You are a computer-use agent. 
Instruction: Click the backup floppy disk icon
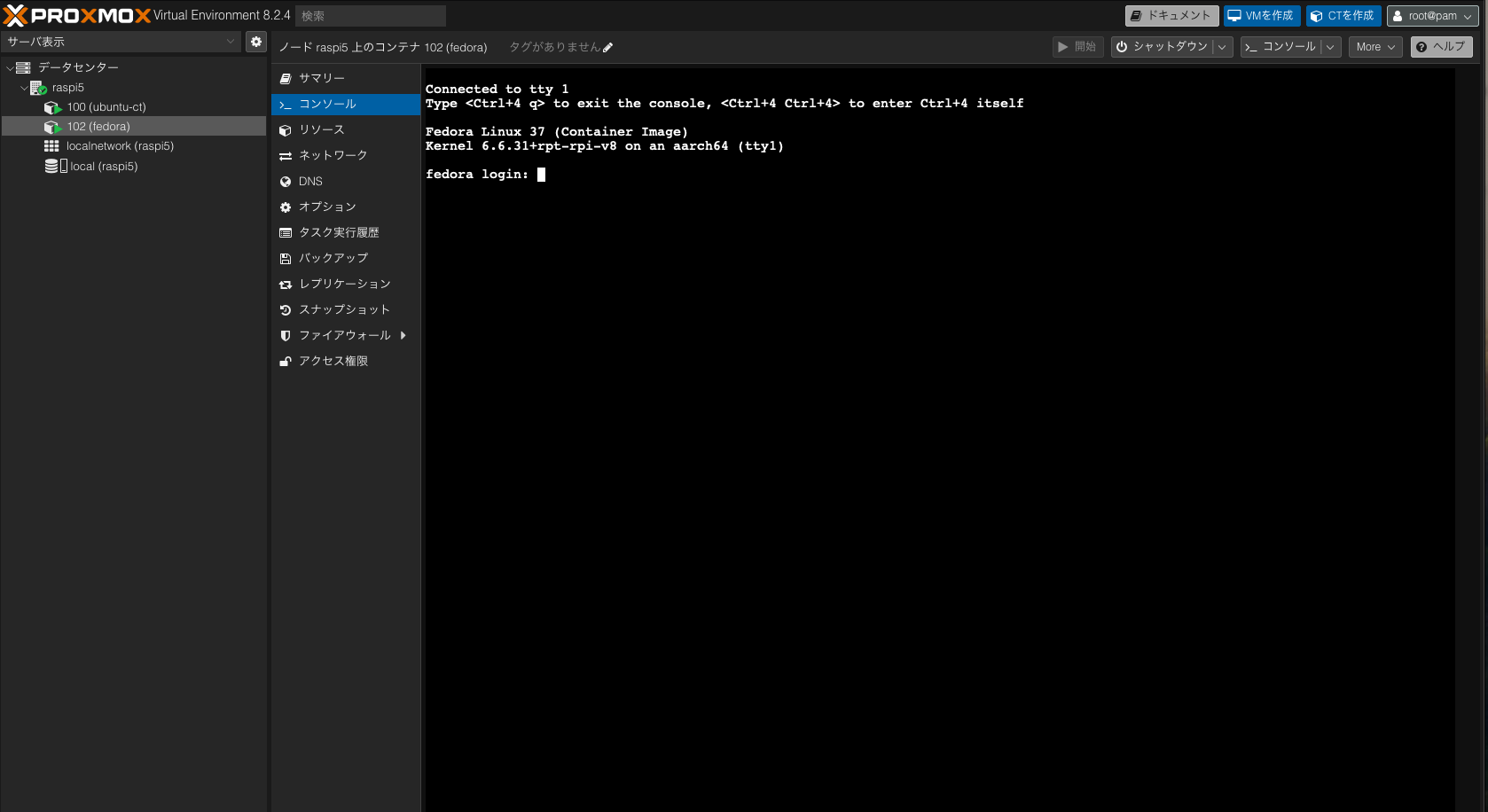click(x=286, y=259)
